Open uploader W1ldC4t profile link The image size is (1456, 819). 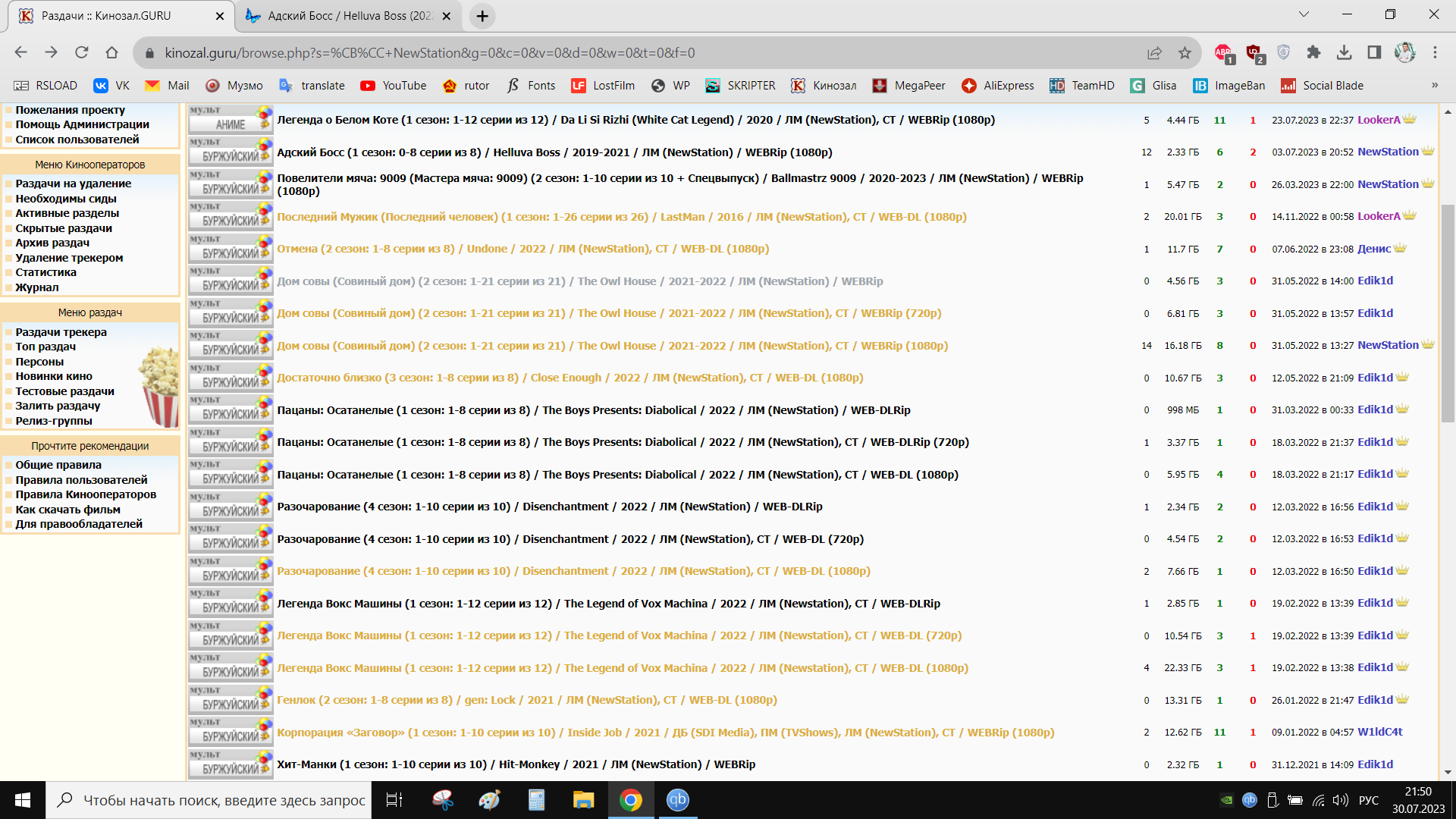coord(1379,732)
